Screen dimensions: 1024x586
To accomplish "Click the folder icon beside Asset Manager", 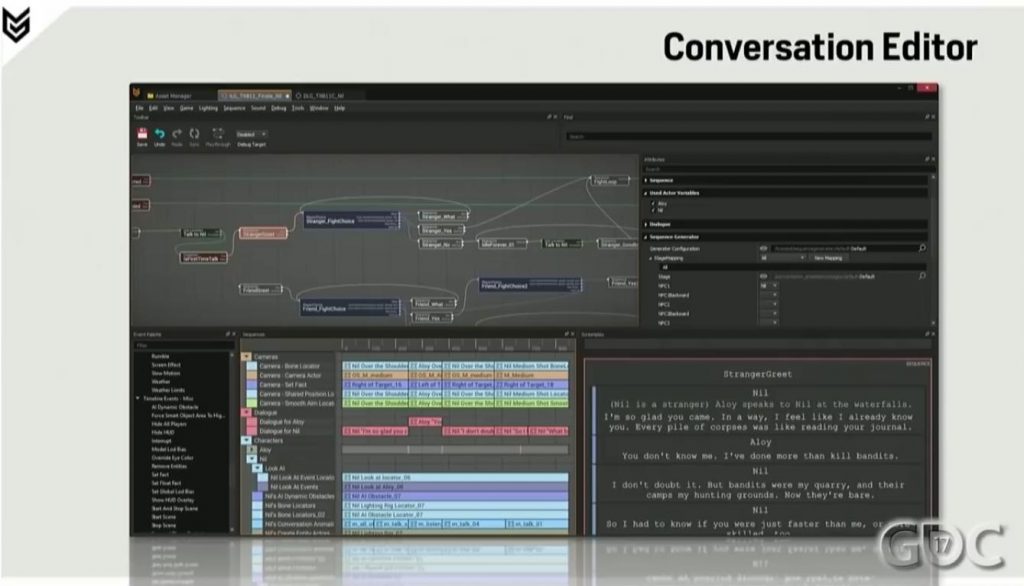I will (x=150, y=95).
